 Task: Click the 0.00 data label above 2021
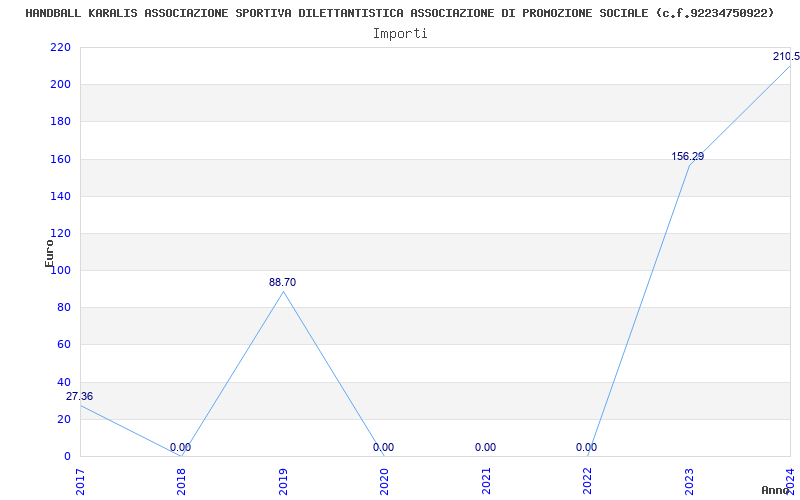click(485, 447)
